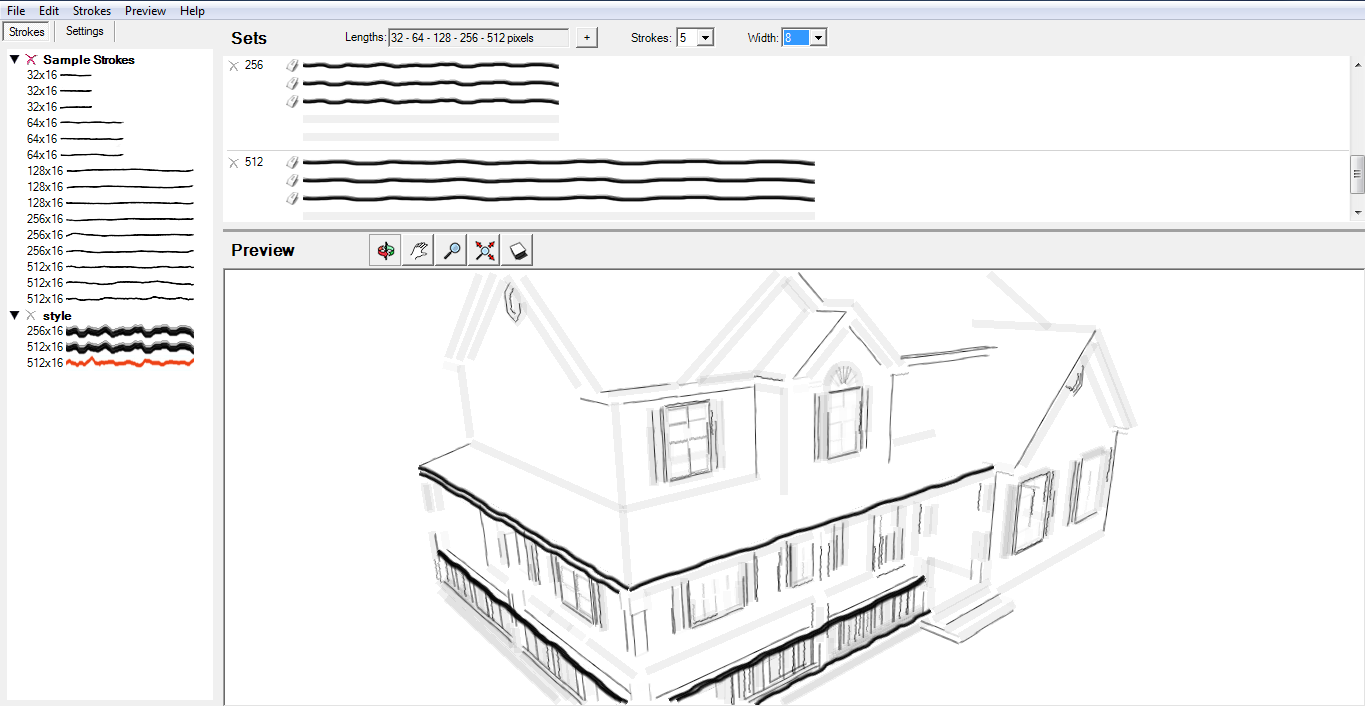Activate the zoom-to-fit tool
Image resolution: width=1365 pixels, height=706 pixels.
[483, 249]
